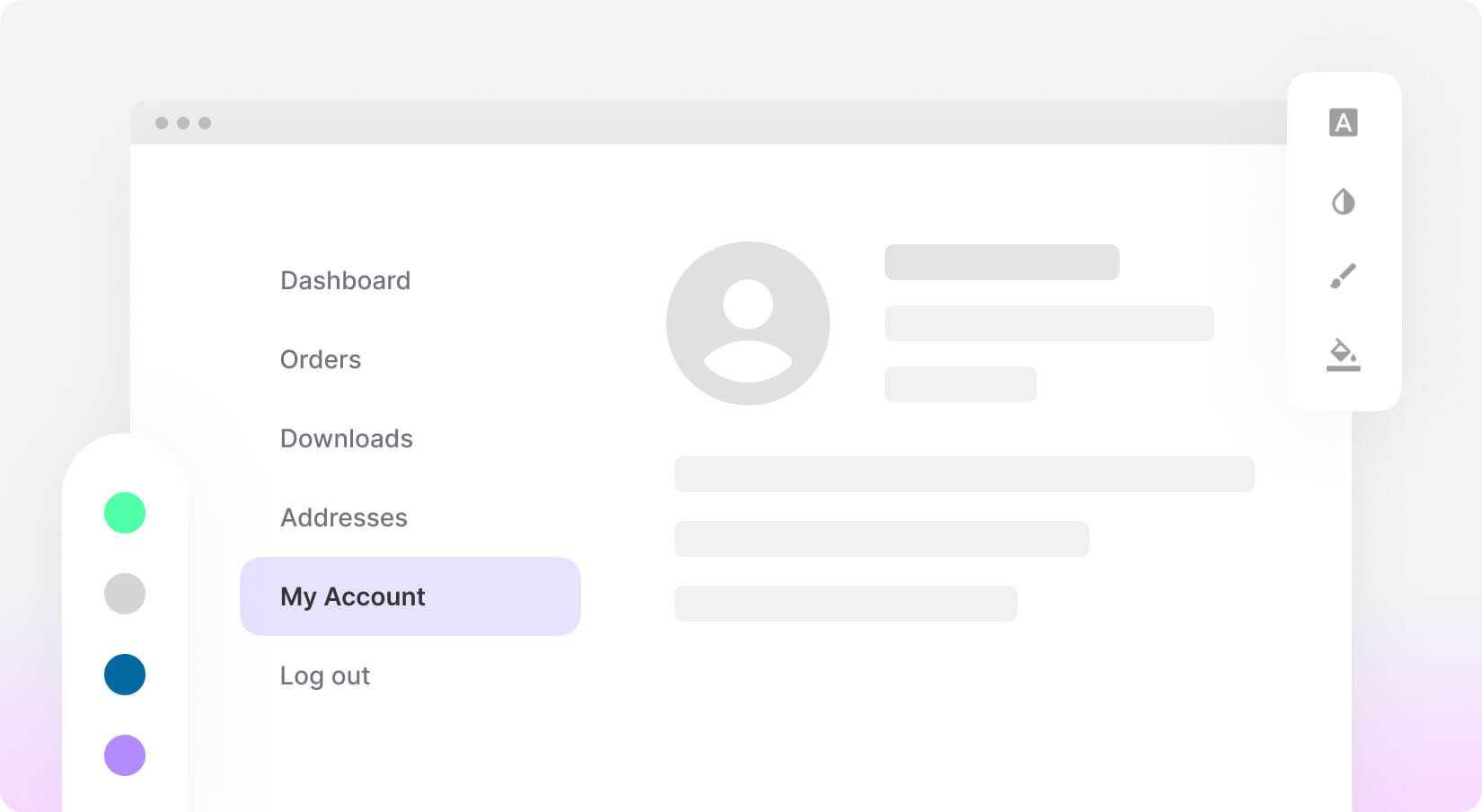Open the Downloads menu item
The width and height of the screenshot is (1482, 812).
(347, 438)
